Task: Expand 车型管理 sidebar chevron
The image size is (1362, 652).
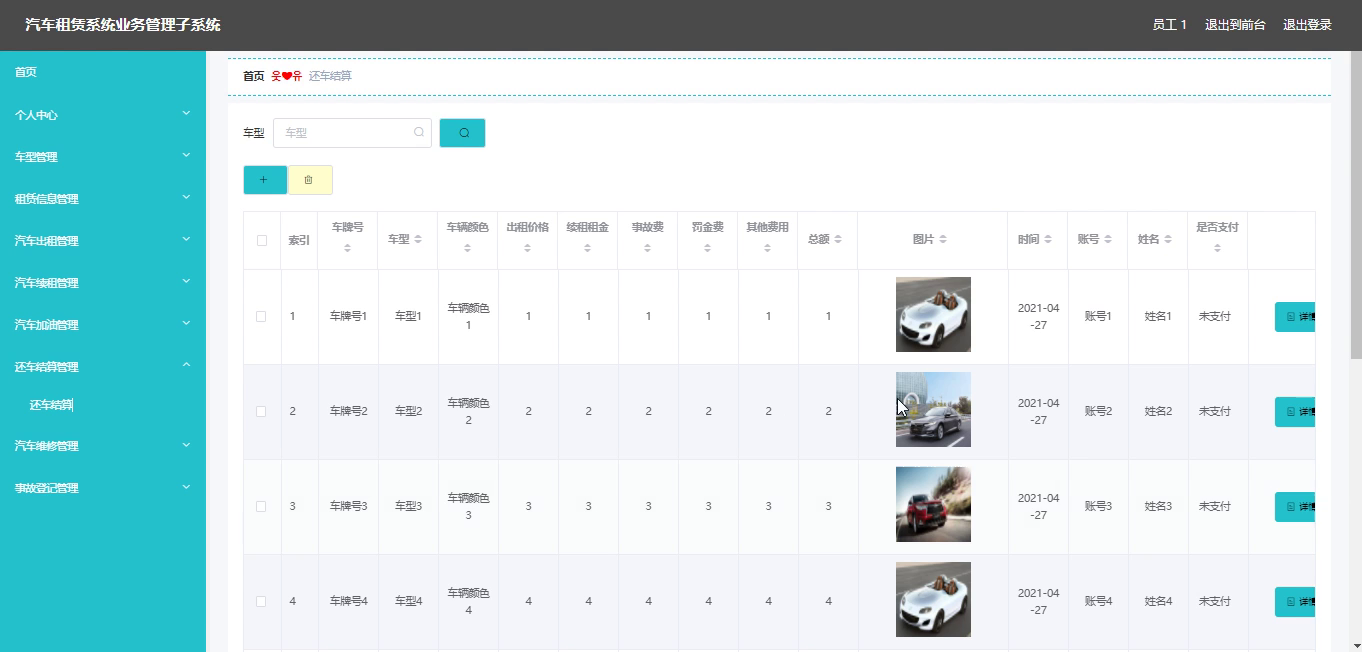Action: [186, 156]
